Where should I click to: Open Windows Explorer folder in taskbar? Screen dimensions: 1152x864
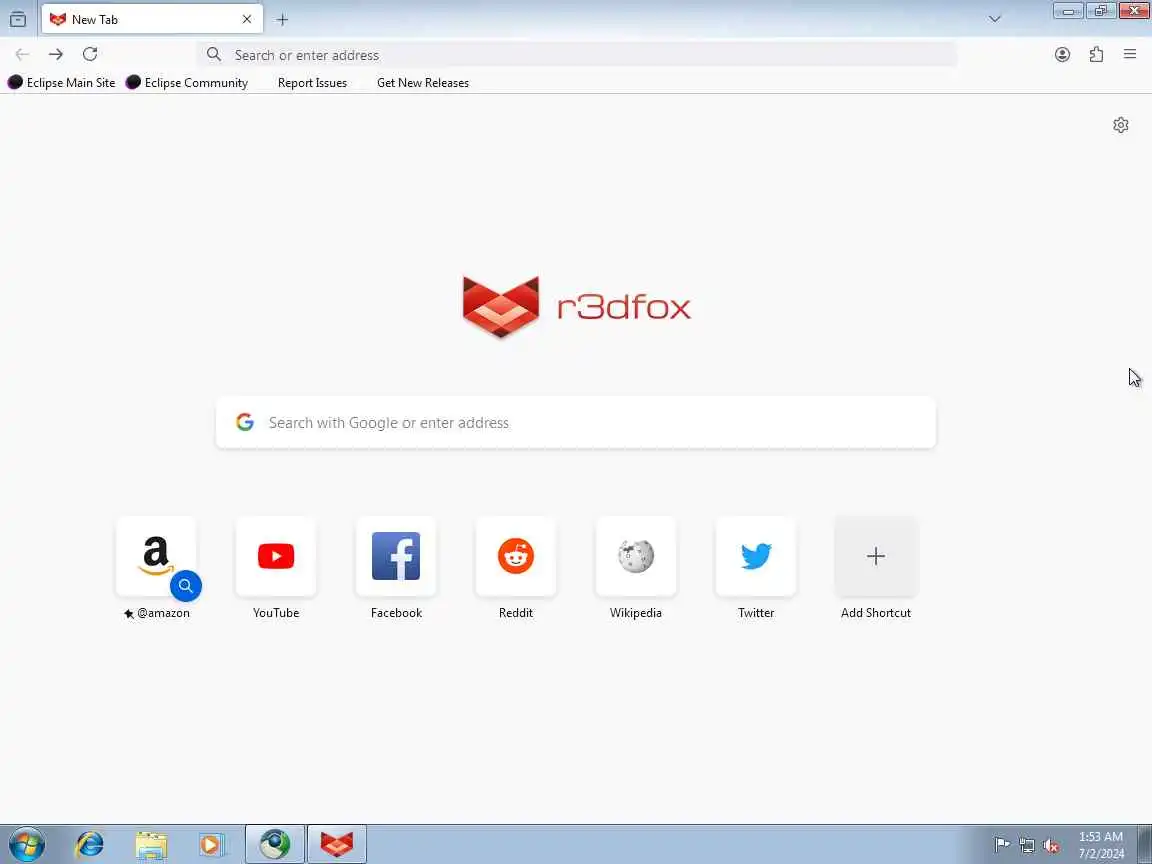pos(151,844)
